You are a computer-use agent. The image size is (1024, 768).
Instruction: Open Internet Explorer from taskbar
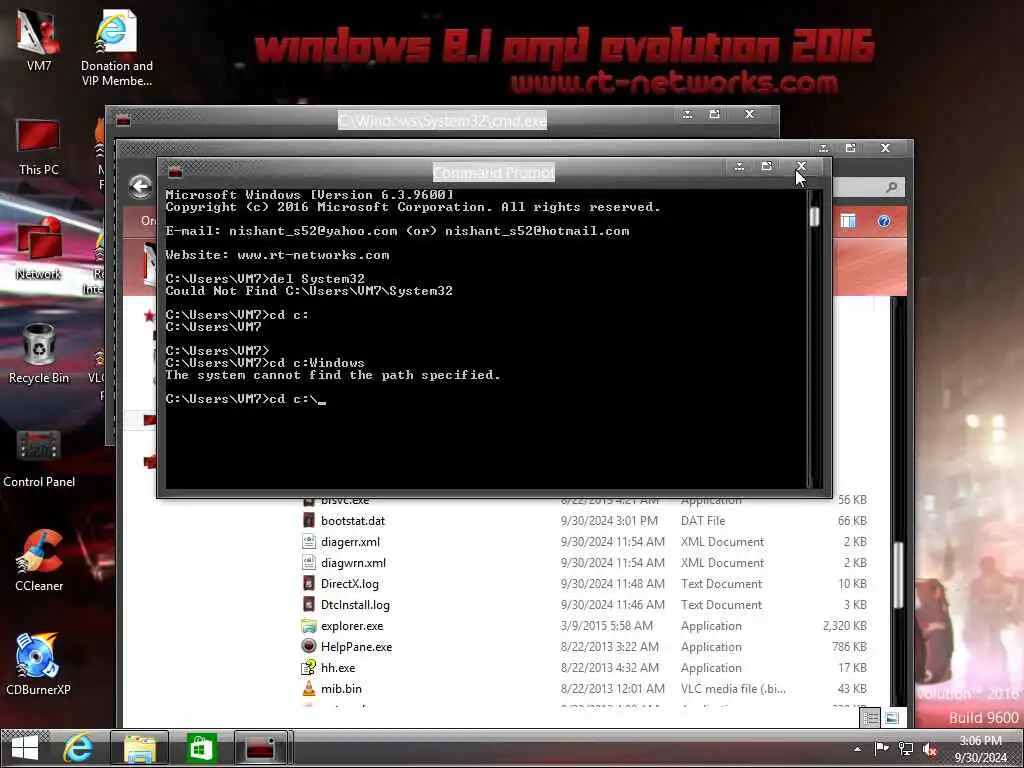pos(78,748)
